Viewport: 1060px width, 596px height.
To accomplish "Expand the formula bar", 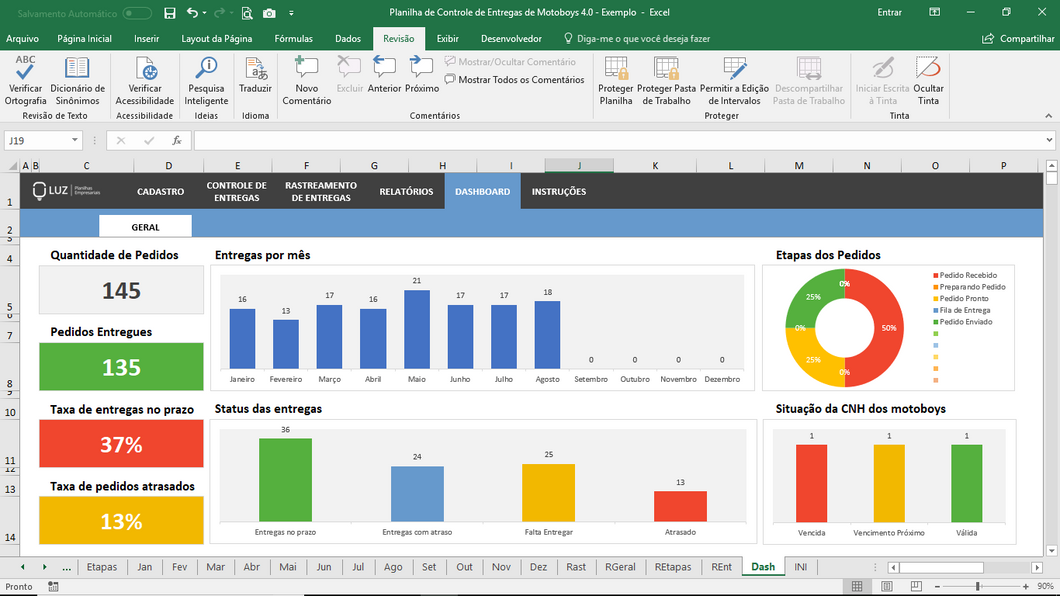I will click(x=1049, y=141).
